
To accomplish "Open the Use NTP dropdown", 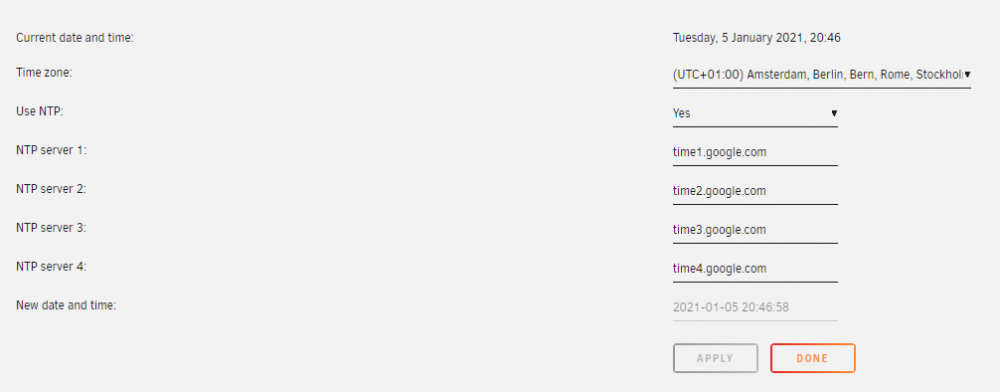I will pos(755,113).
